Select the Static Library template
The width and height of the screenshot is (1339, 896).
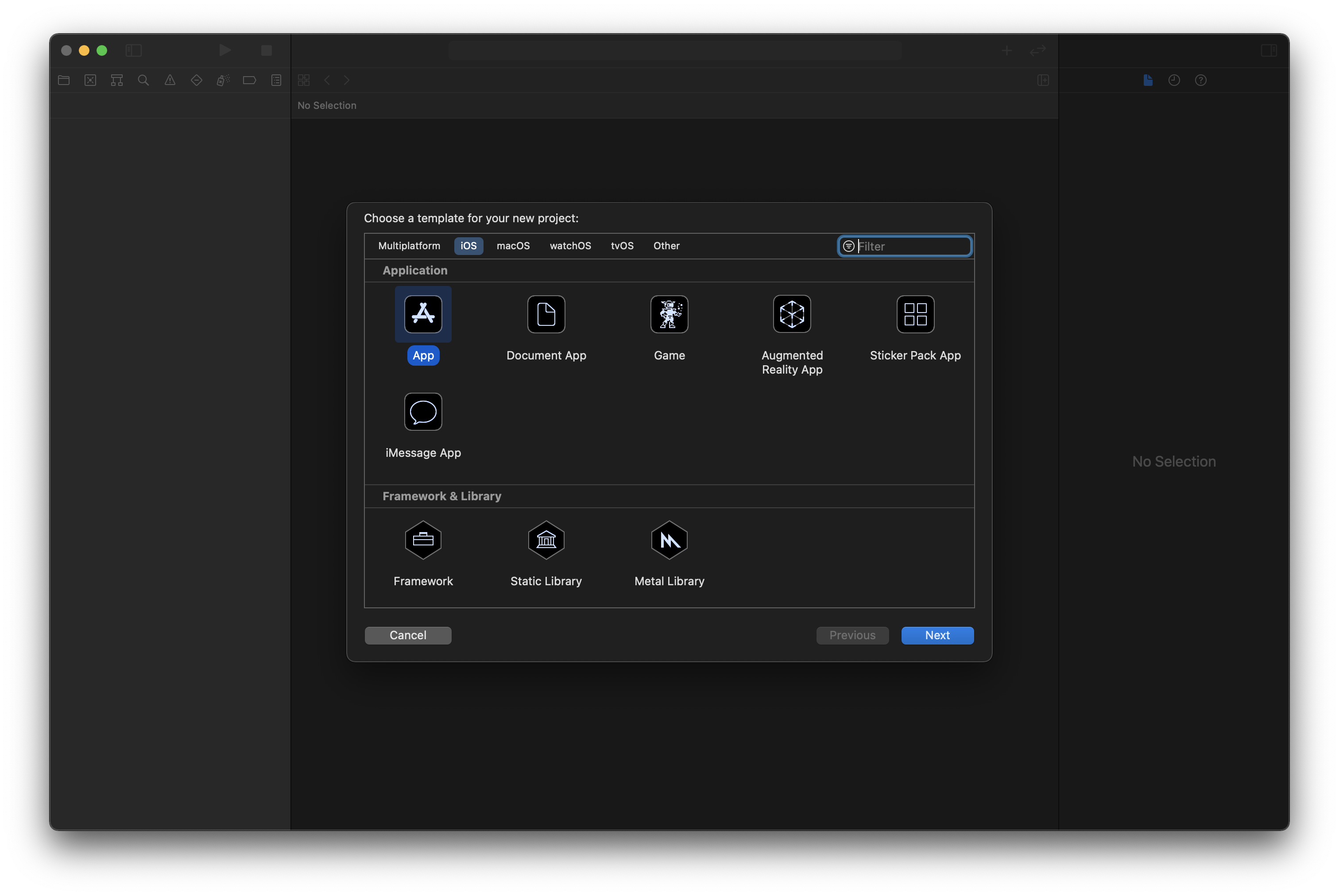click(x=546, y=540)
